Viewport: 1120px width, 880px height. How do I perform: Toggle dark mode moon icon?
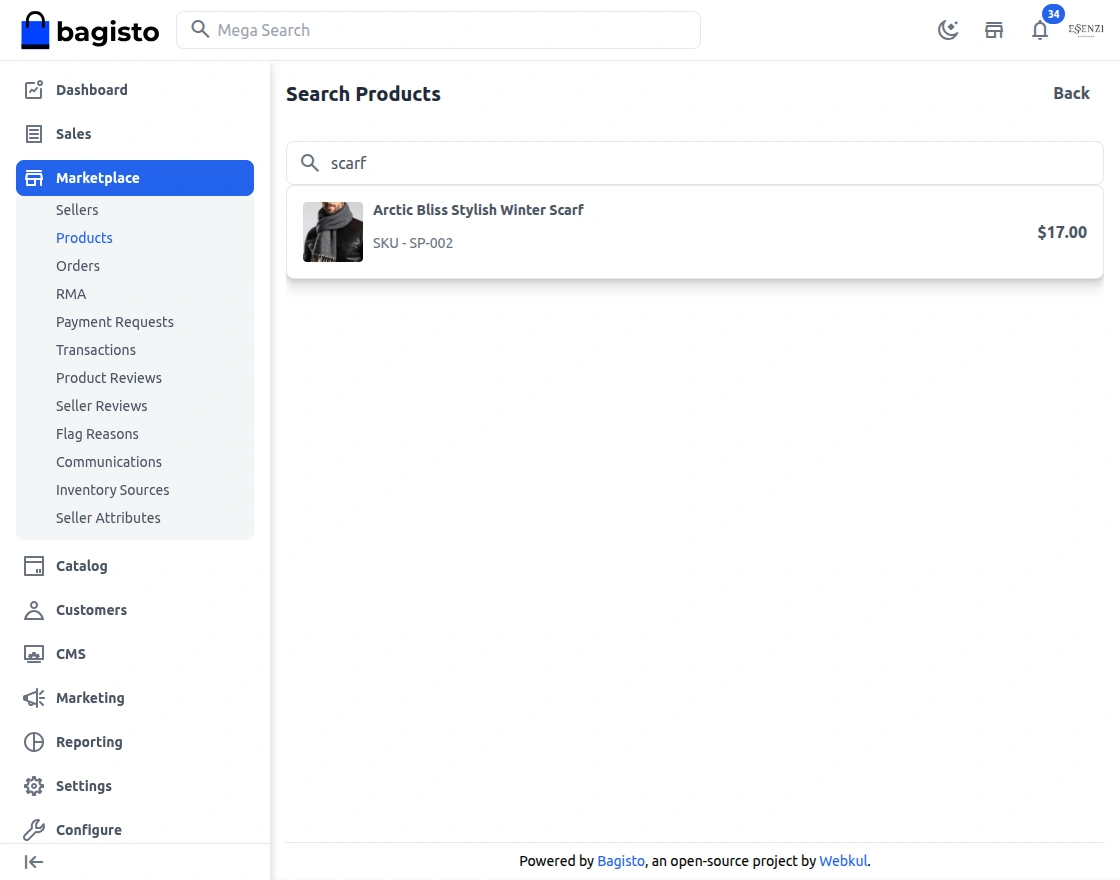[x=948, y=30]
